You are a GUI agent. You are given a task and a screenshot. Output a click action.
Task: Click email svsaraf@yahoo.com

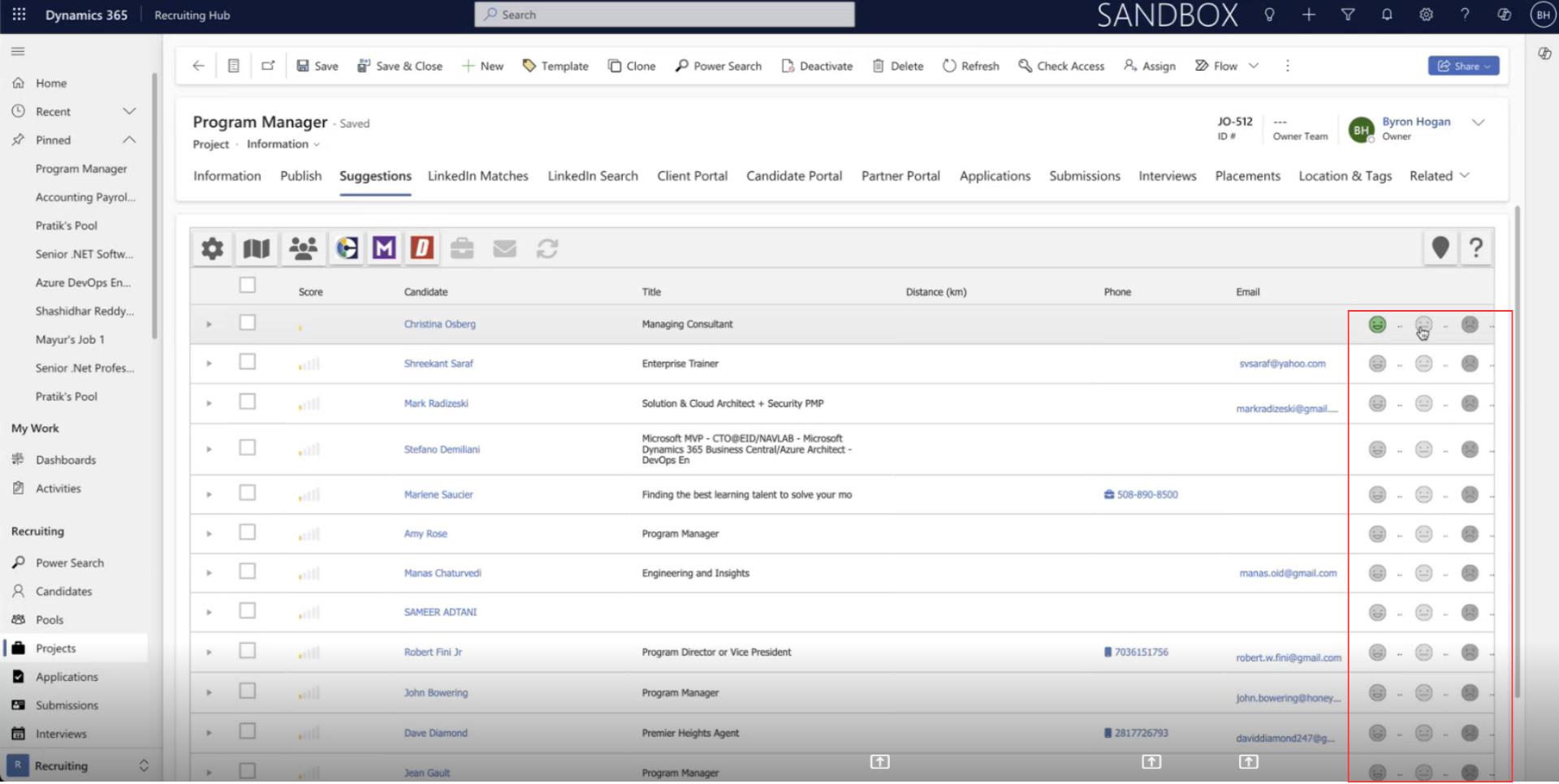pyautogui.click(x=1282, y=364)
